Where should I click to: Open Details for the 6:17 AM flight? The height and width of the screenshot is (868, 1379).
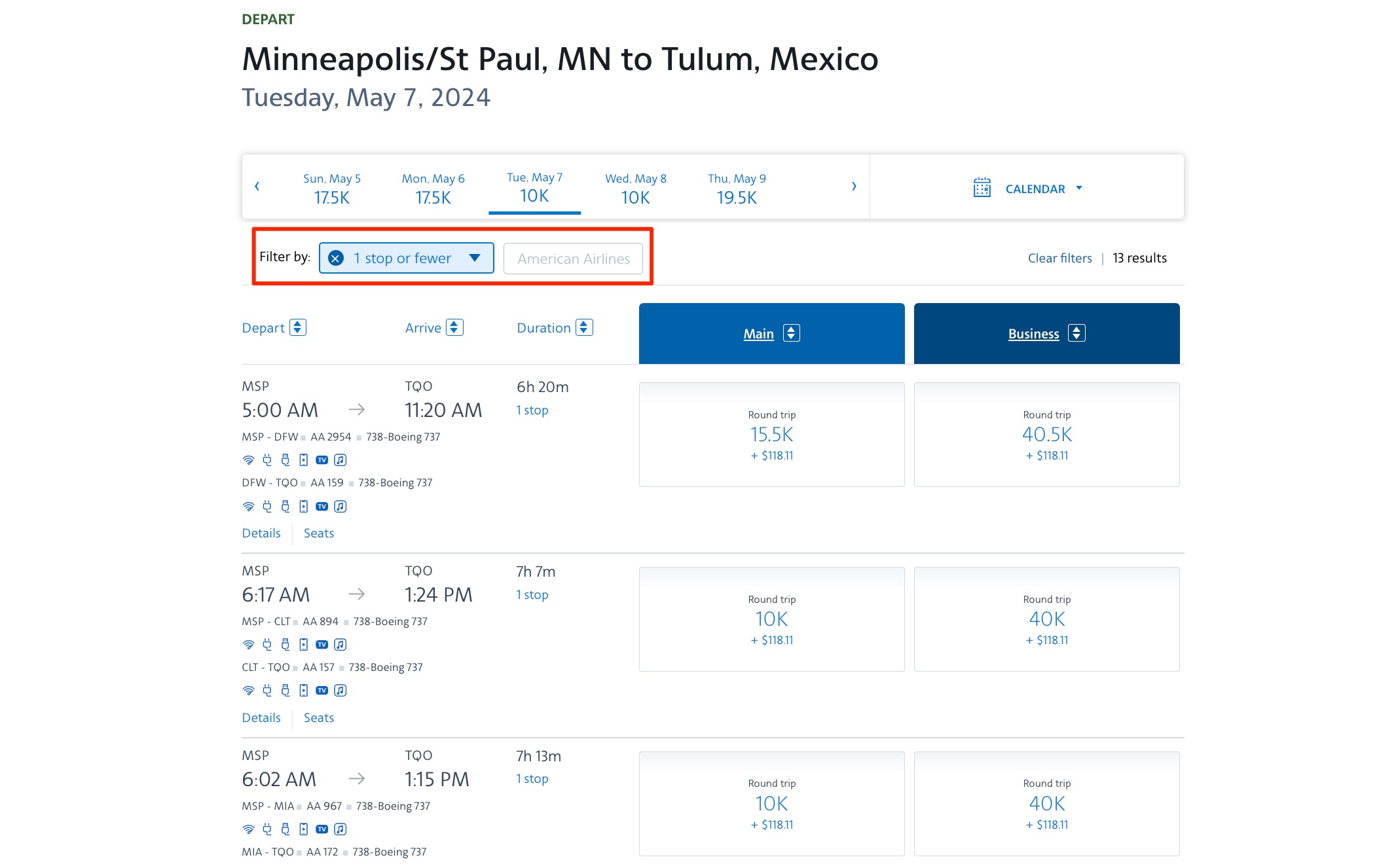pos(261,717)
